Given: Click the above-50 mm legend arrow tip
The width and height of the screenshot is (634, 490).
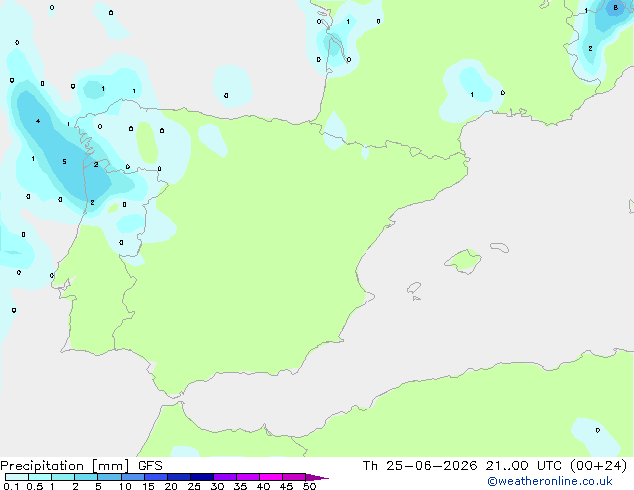Looking at the screenshot, I should point(317,477).
